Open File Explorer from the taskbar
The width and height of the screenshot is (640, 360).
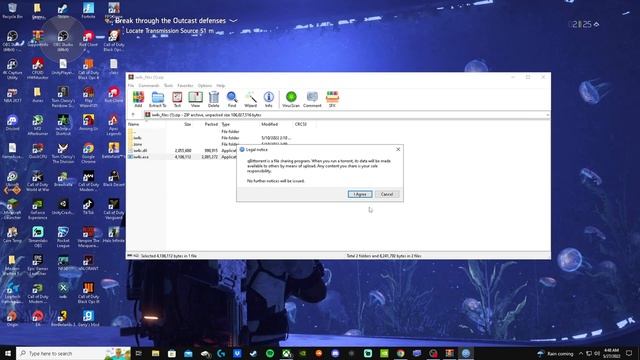click(x=156, y=353)
